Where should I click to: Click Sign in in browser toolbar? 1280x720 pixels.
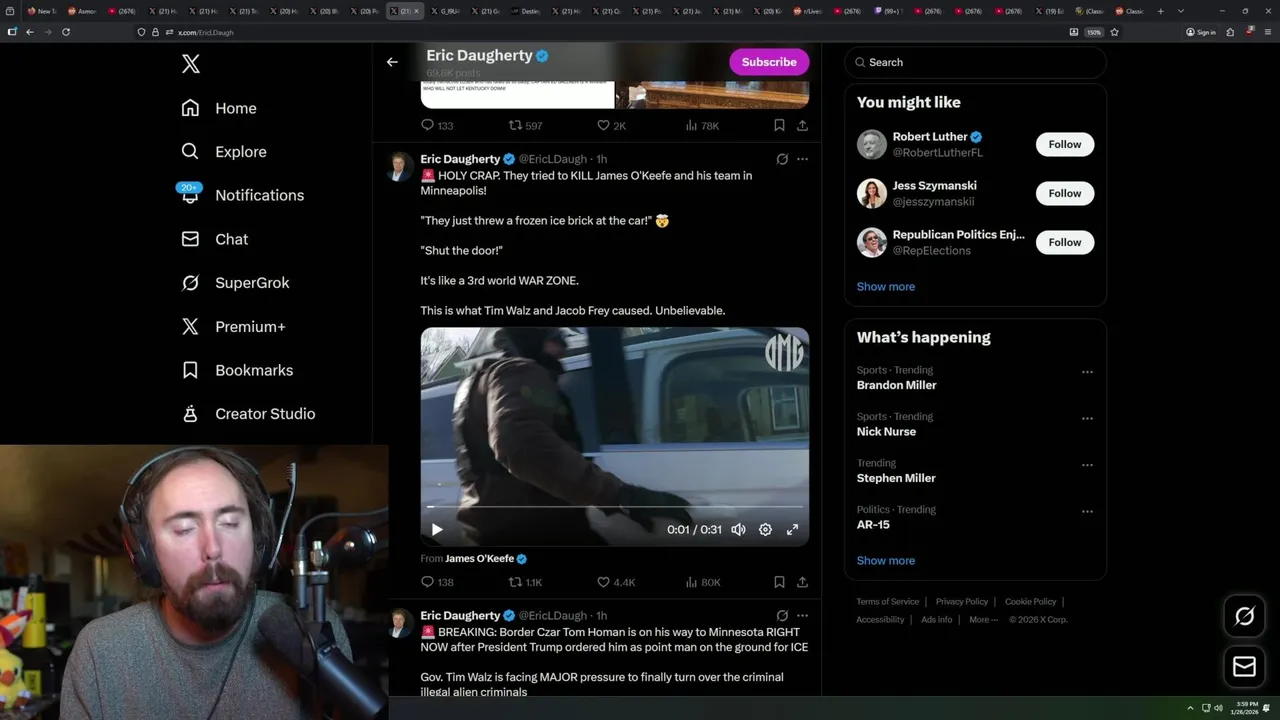point(1201,32)
